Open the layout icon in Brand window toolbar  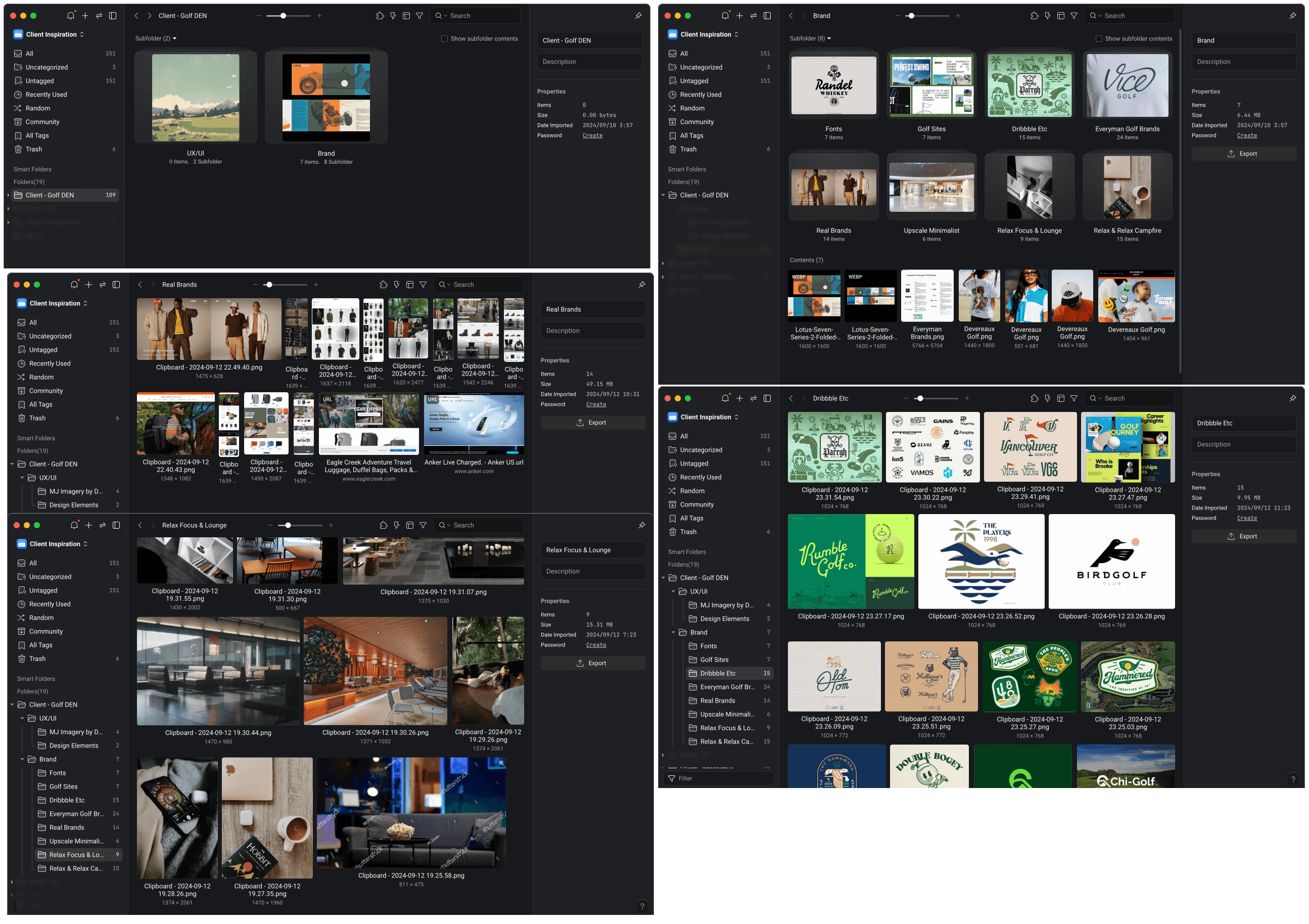click(1060, 15)
